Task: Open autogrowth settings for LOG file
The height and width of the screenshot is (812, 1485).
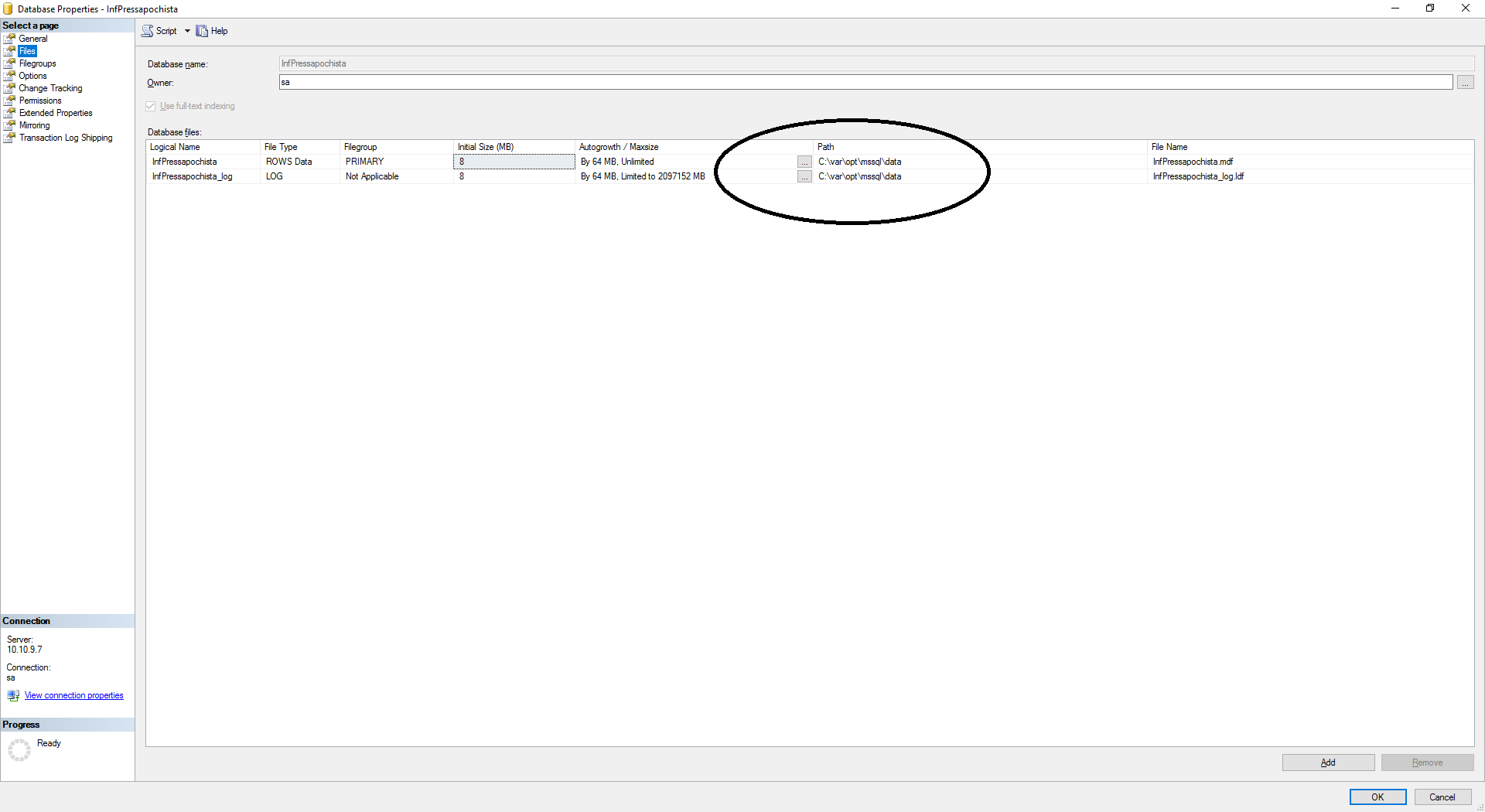Action: [x=804, y=177]
